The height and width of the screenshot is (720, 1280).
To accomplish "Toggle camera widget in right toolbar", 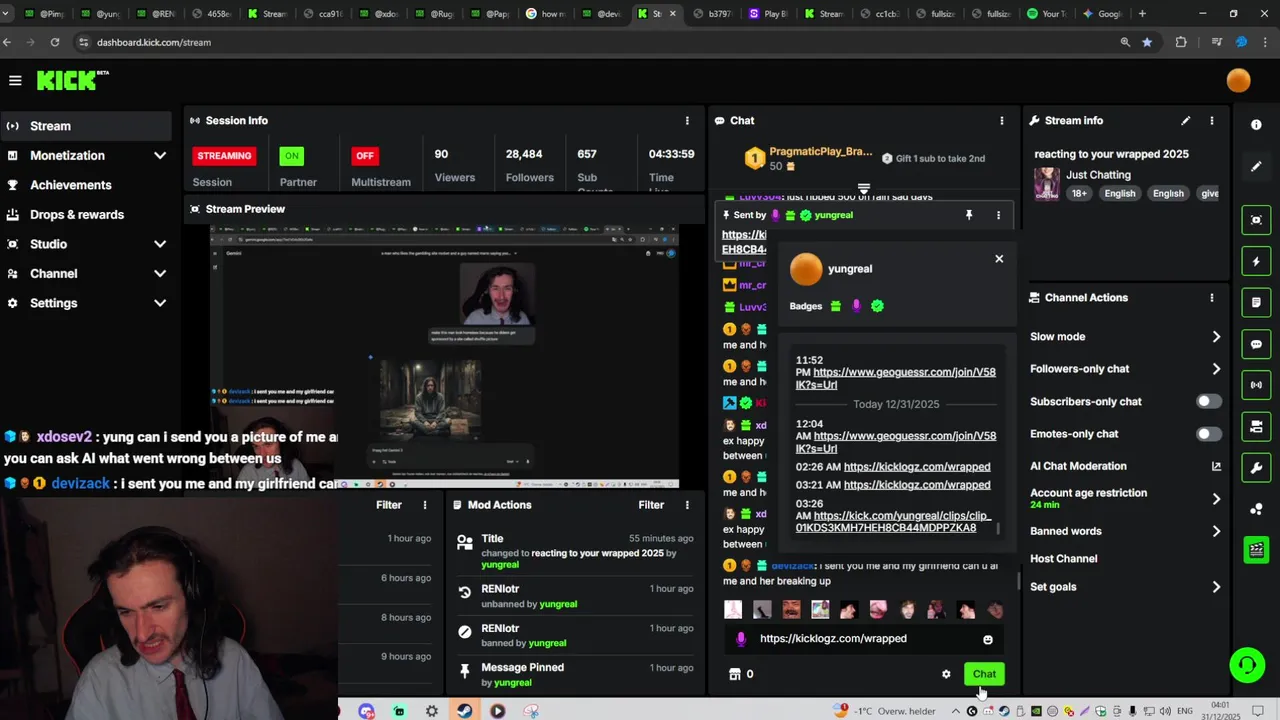I will pyautogui.click(x=1256, y=426).
